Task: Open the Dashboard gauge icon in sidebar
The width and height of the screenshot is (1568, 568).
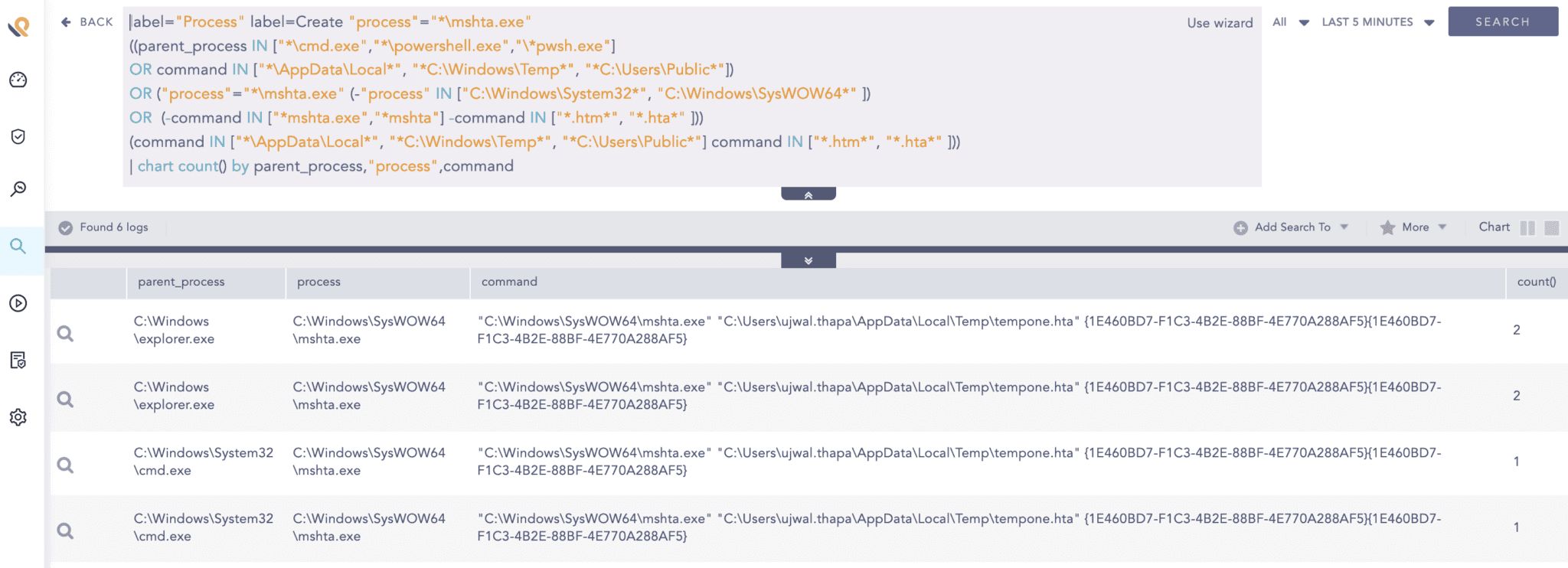Action: click(18, 80)
